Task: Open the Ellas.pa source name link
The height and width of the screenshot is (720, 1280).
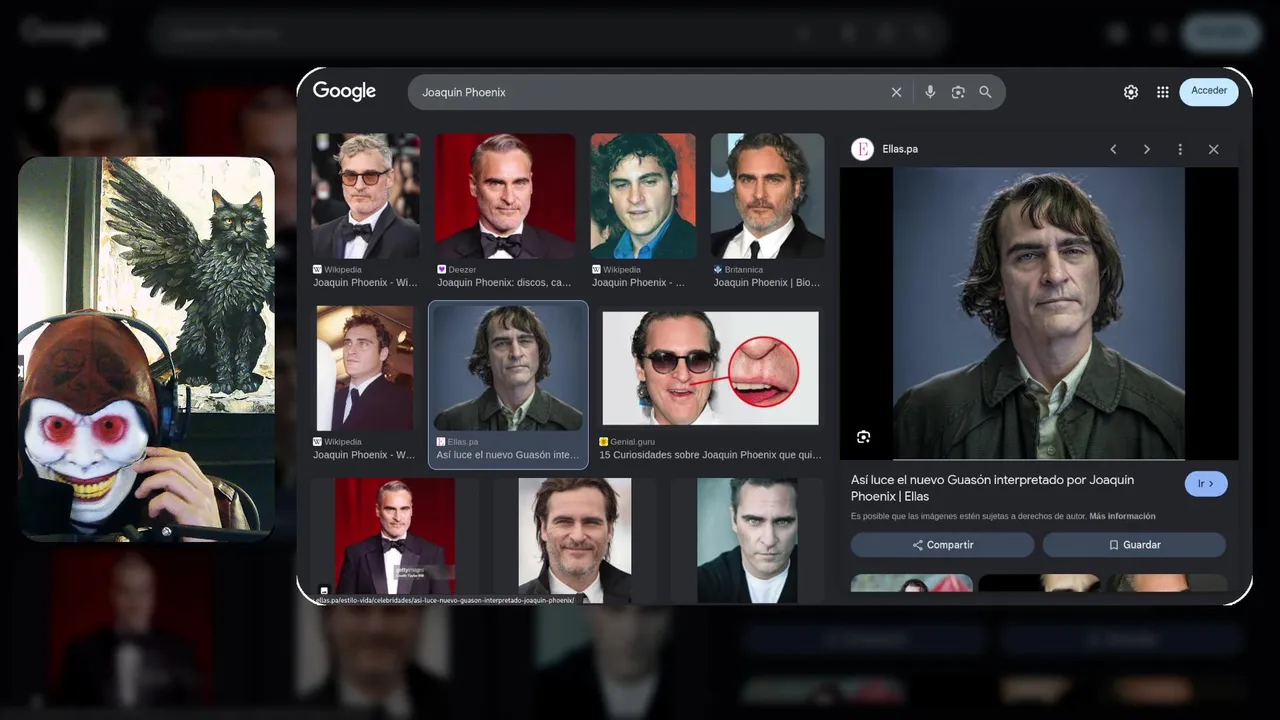Action: (900, 149)
